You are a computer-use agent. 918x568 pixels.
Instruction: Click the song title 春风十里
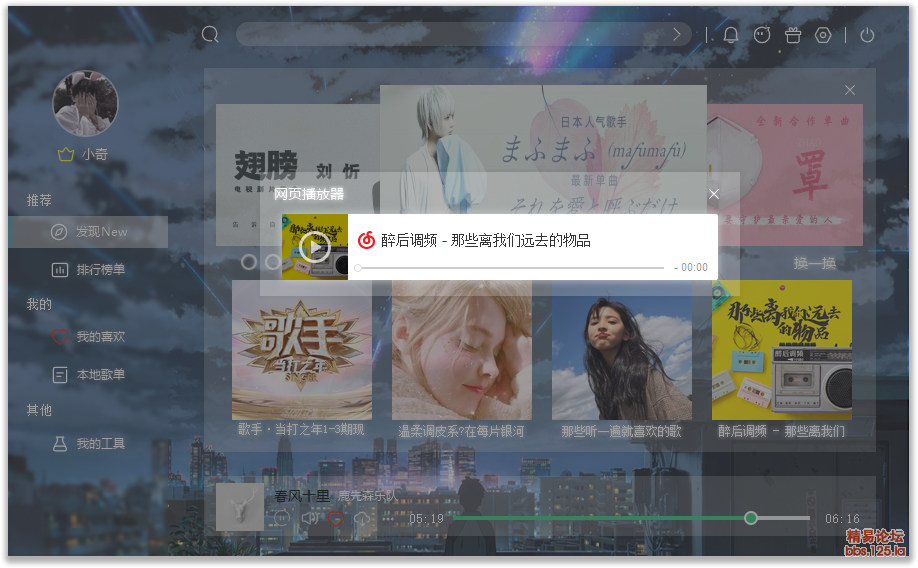[302, 497]
